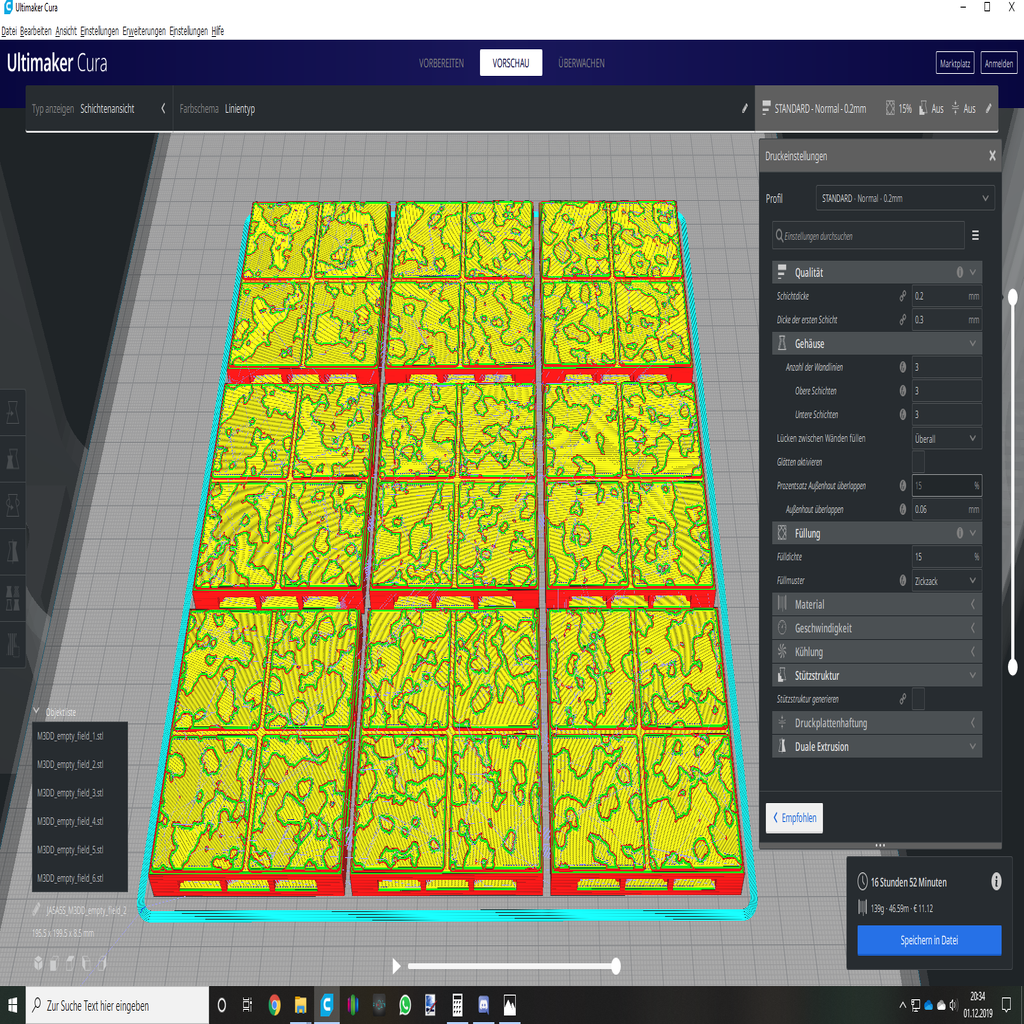Image resolution: width=1024 pixels, height=1024 pixels.
Task: Select the Mirror tool in left toolbar
Action: (12, 552)
